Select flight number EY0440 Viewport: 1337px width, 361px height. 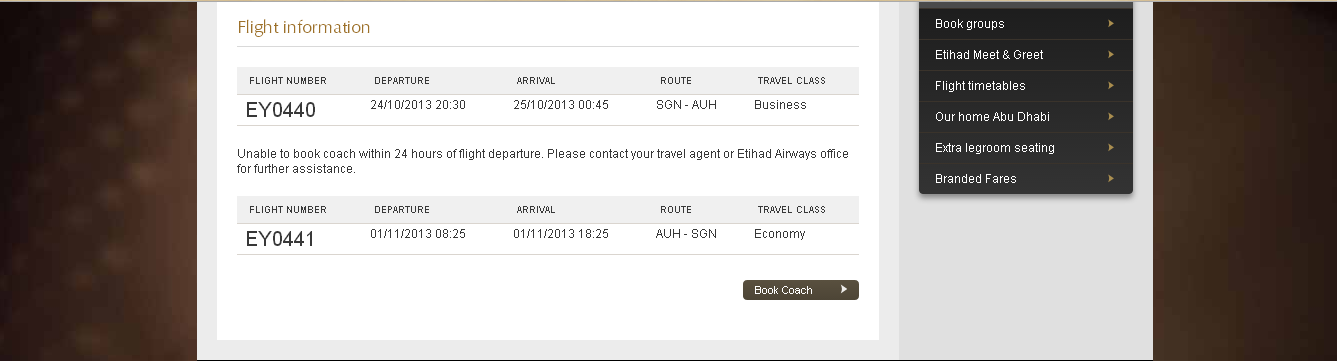[281, 110]
